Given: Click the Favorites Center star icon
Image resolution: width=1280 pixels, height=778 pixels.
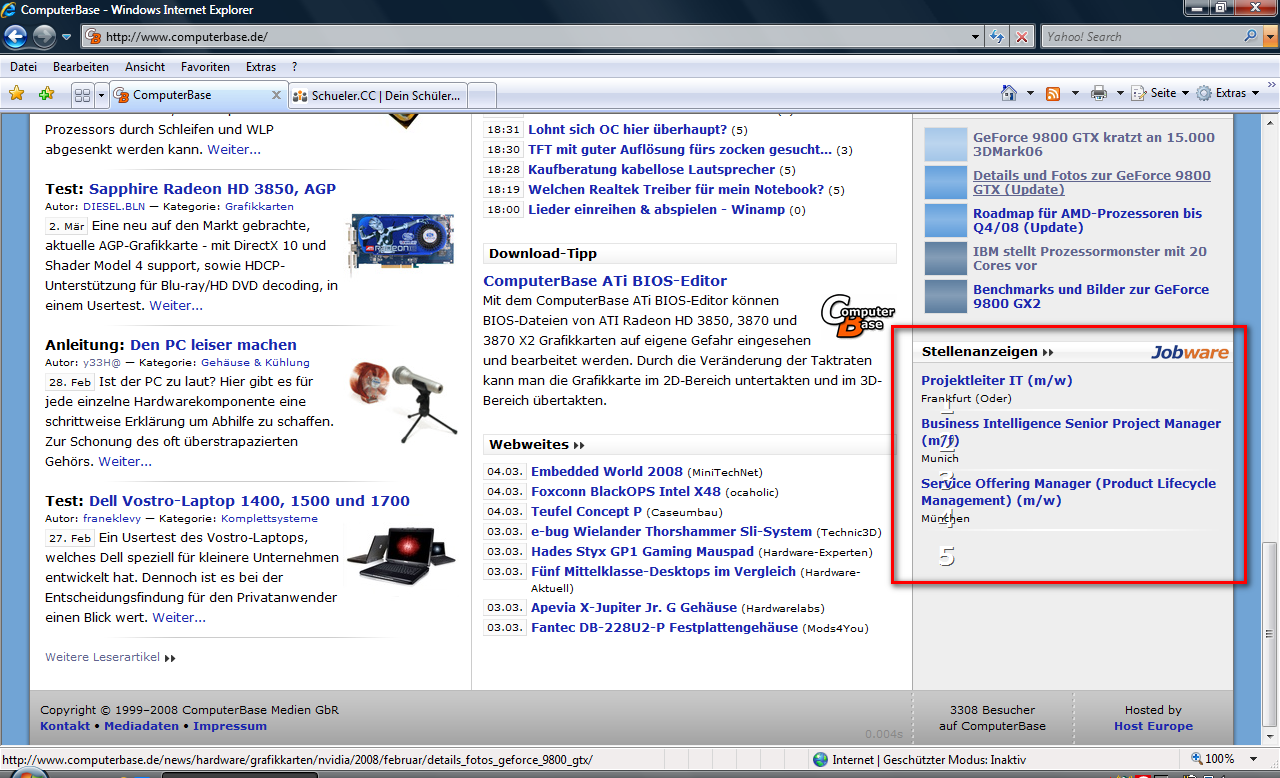Looking at the screenshot, I should pyautogui.click(x=16, y=94).
